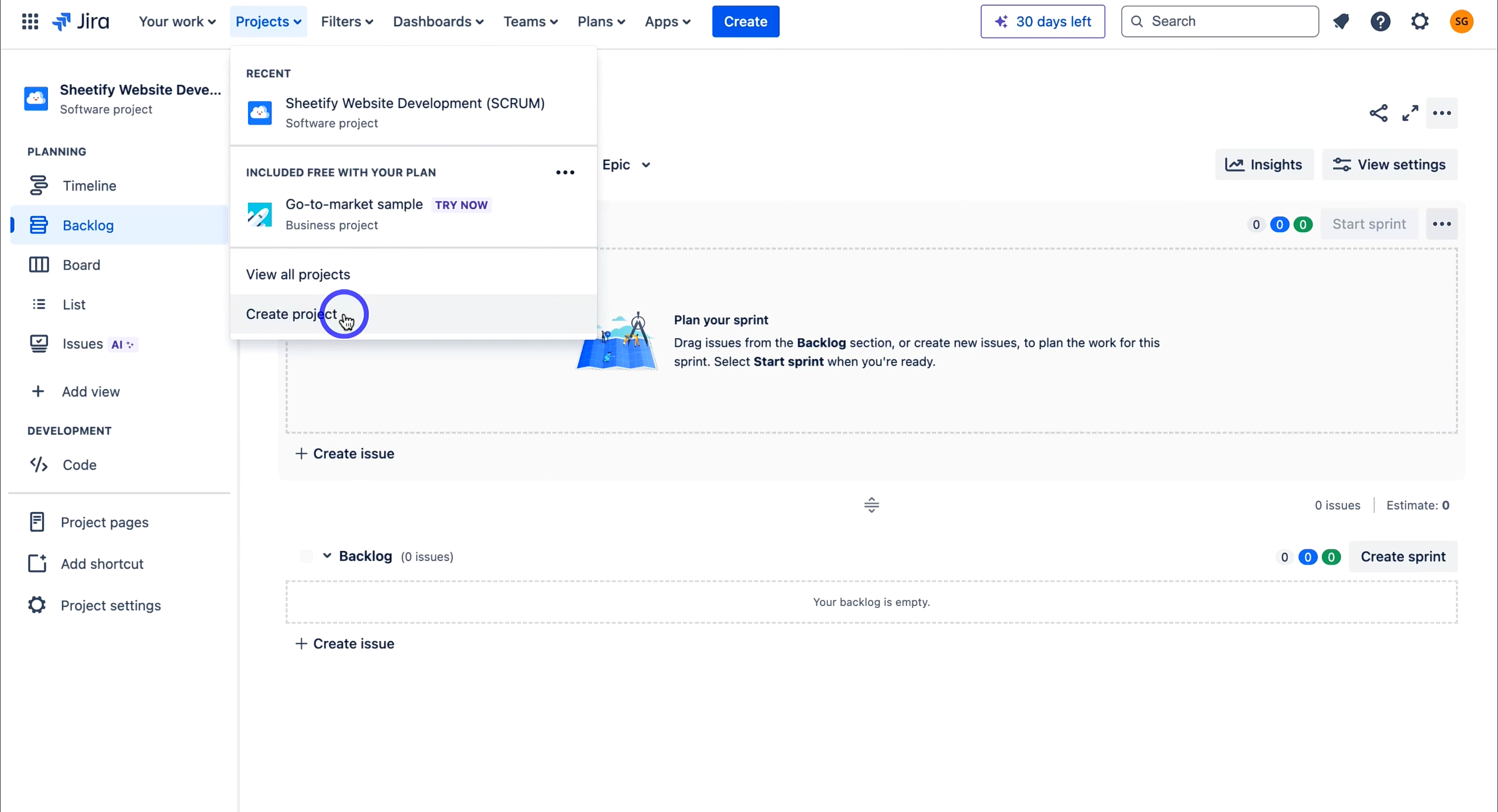Open Issues in the sidebar
1498x812 pixels.
[x=119, y=344]
